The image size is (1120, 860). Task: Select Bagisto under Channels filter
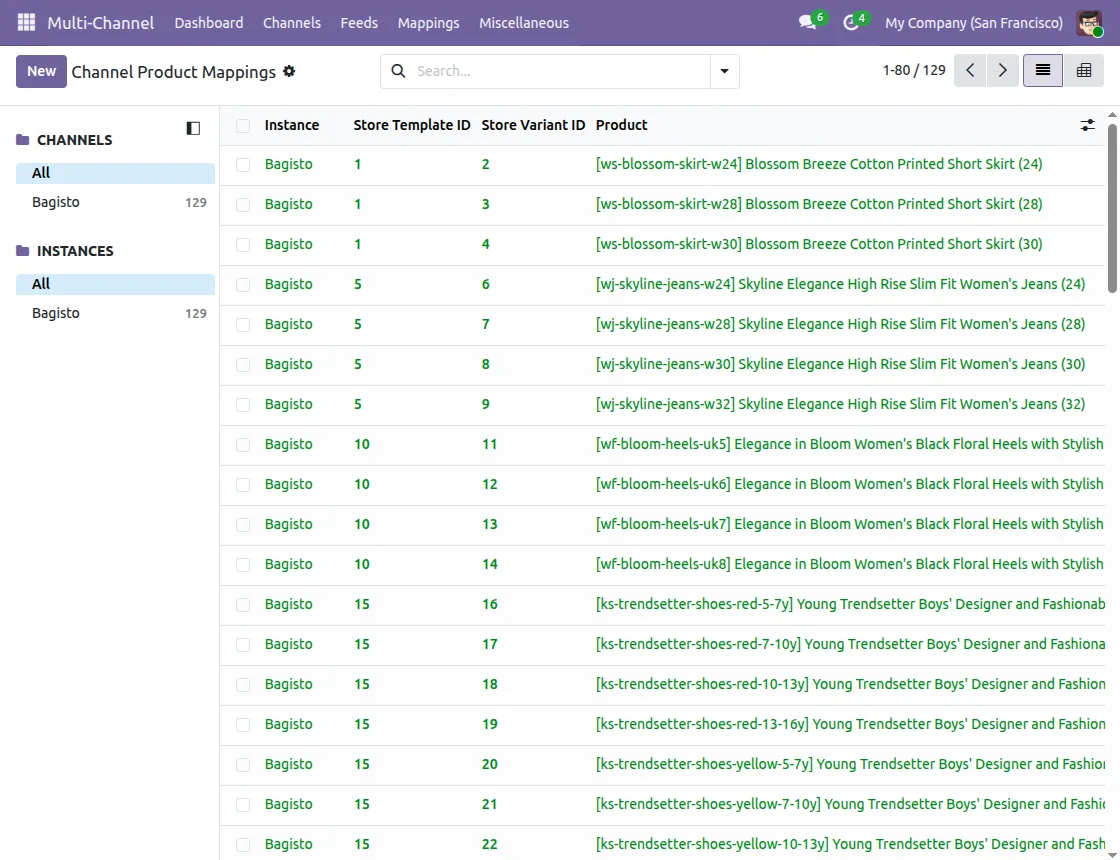point(115,202)
